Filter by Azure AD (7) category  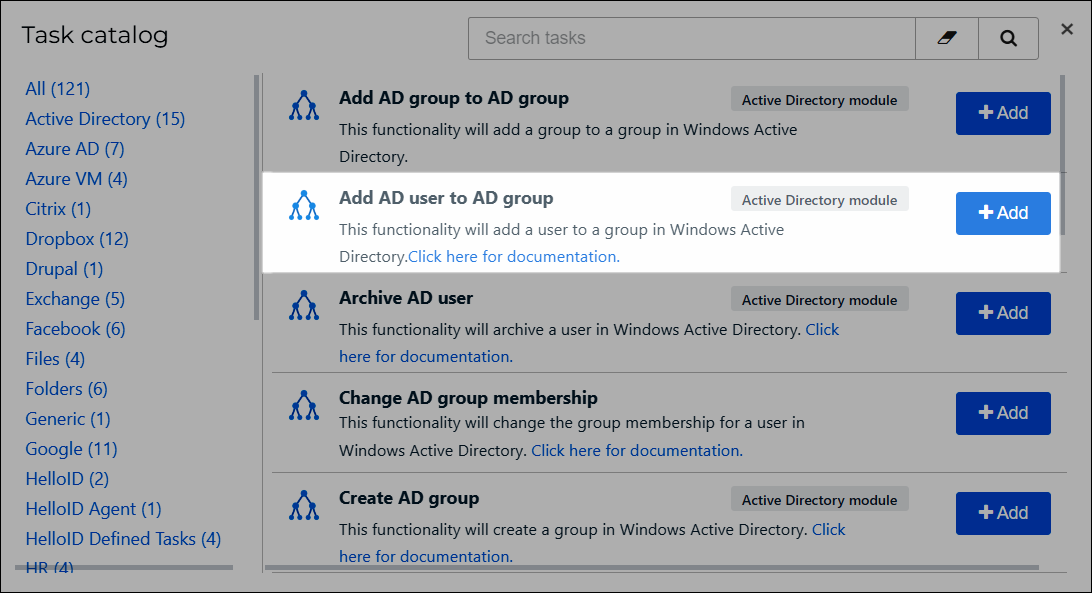coord(75,149)
